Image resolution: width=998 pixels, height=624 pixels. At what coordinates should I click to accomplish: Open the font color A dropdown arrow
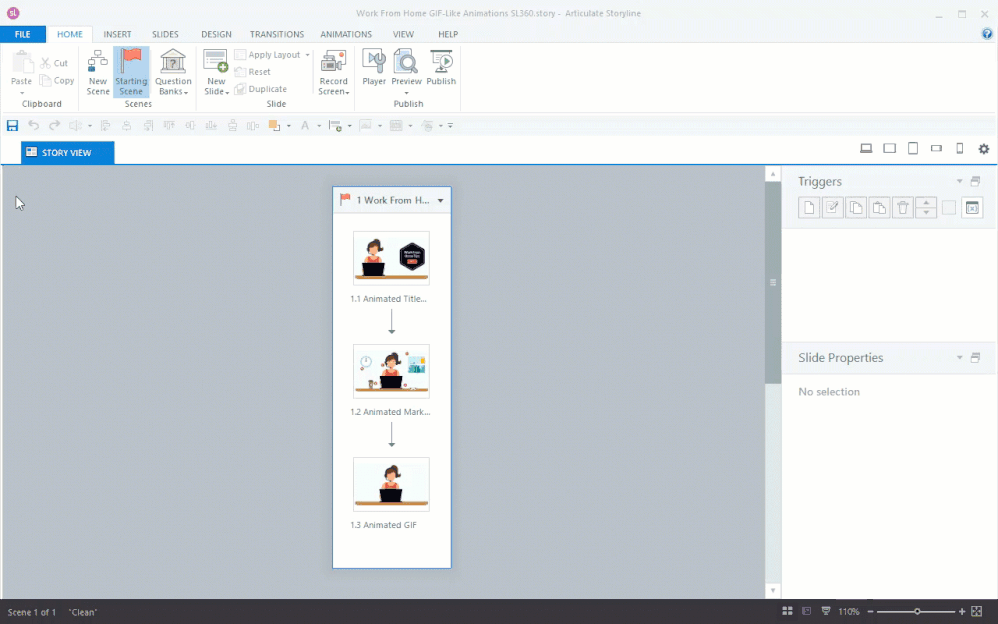(319, 126)
